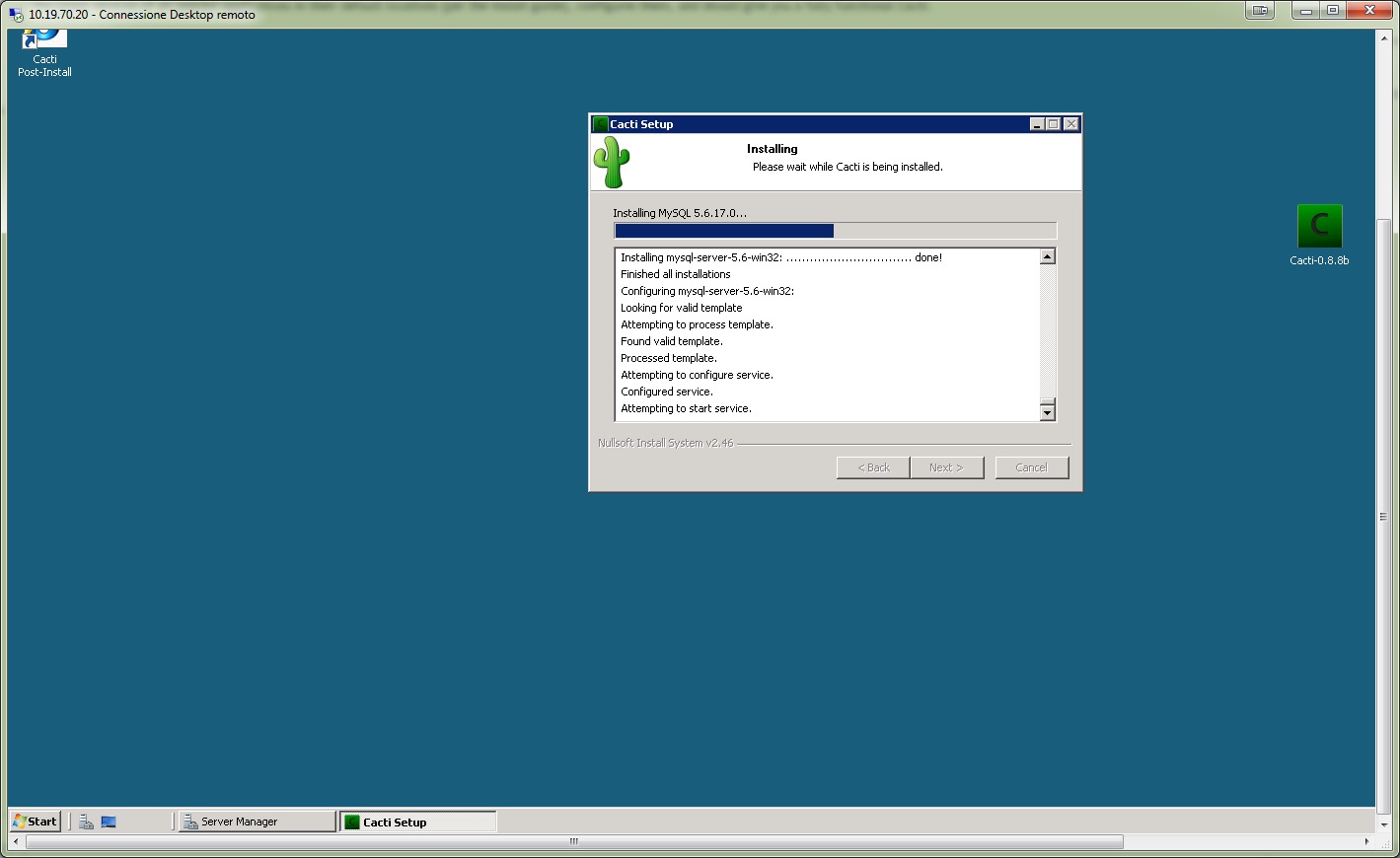Click the Remote Desktop title bar pin button

click(1260, 11)
